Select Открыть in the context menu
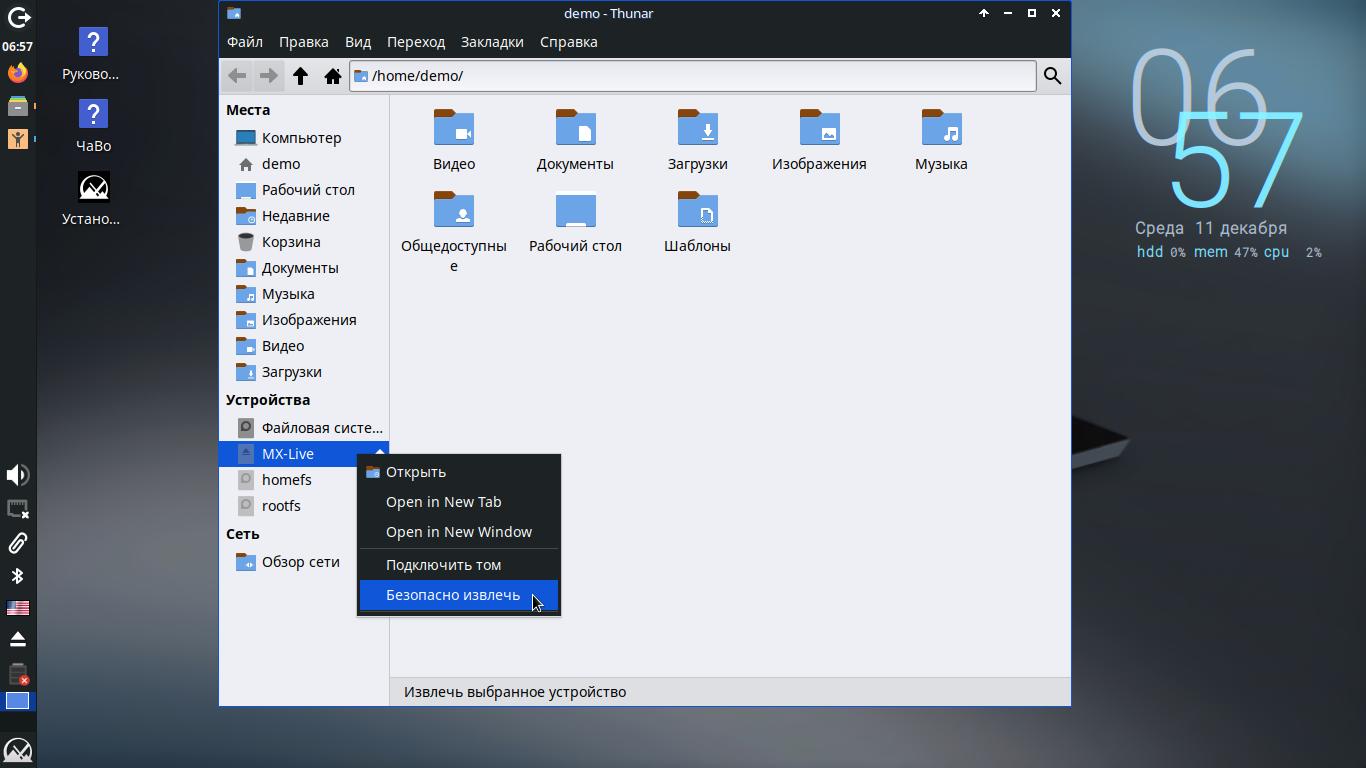This screenshot has height=768, width=1366. click(459, 472)
